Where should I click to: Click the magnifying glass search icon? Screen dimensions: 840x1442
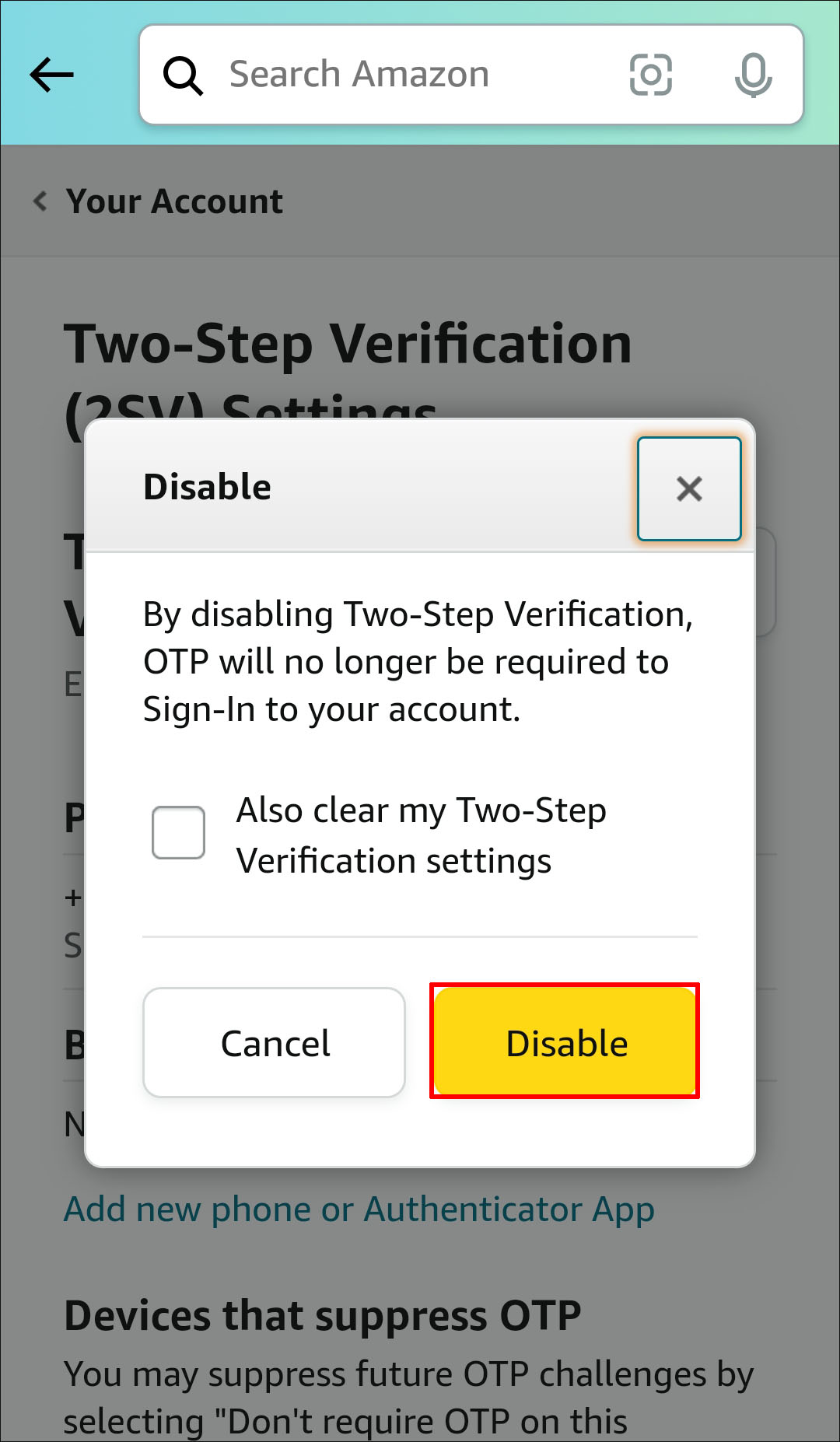[183, 75]
